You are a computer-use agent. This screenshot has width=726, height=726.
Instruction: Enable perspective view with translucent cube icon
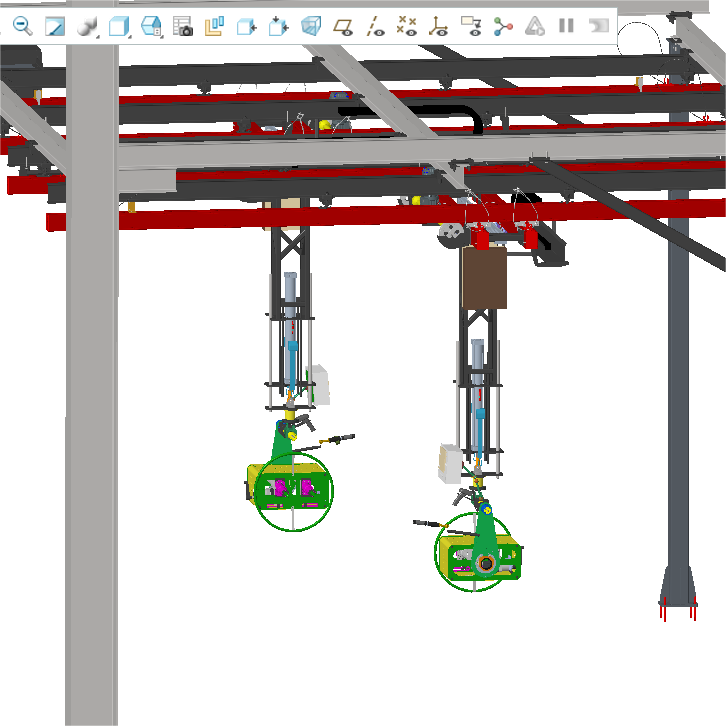pyautogui.click(x=311, y=27)
